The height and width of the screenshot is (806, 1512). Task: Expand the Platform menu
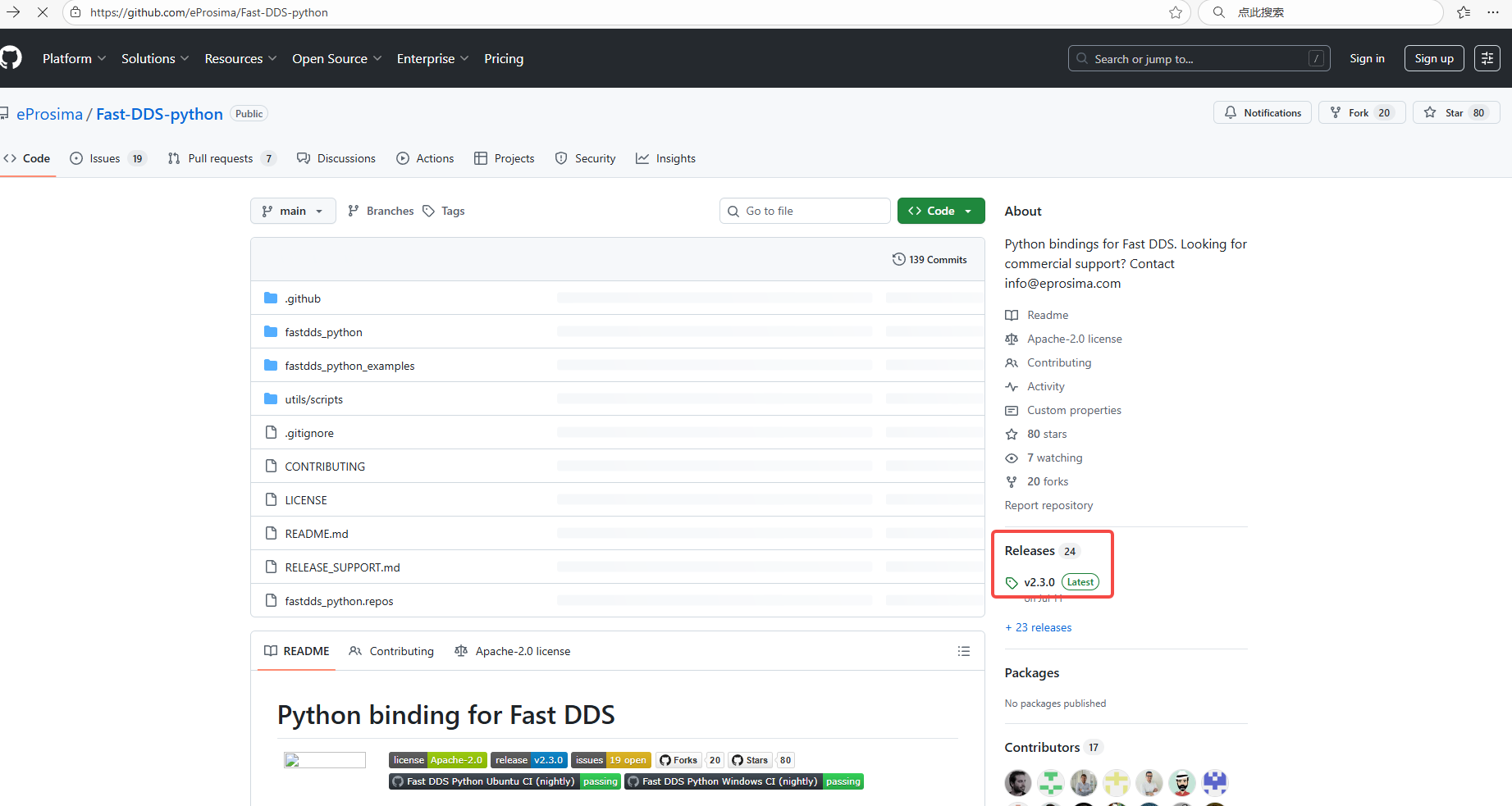(74, 58)
